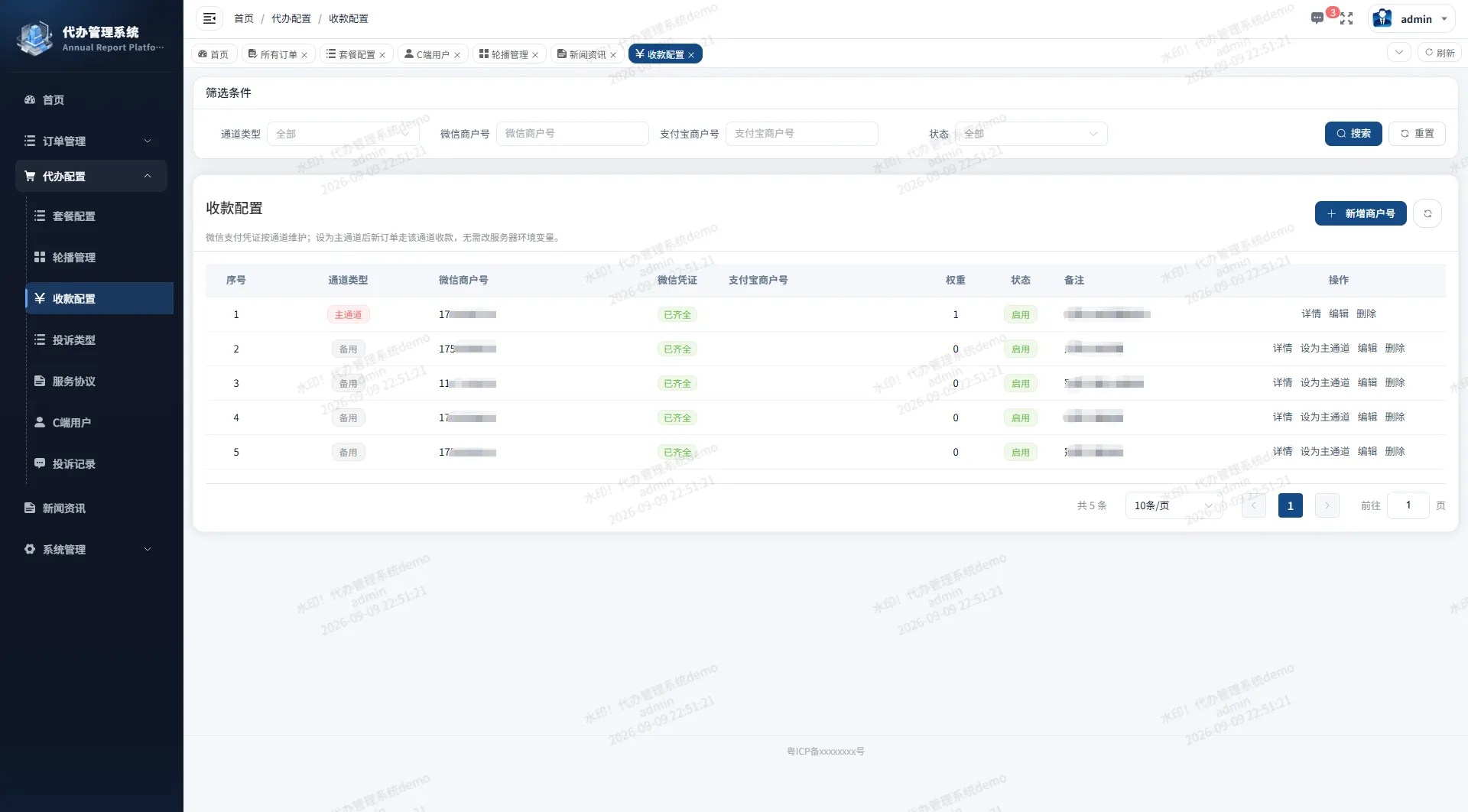
Task: Close the C端用户 tab
Action: click(x=457, y=55)
